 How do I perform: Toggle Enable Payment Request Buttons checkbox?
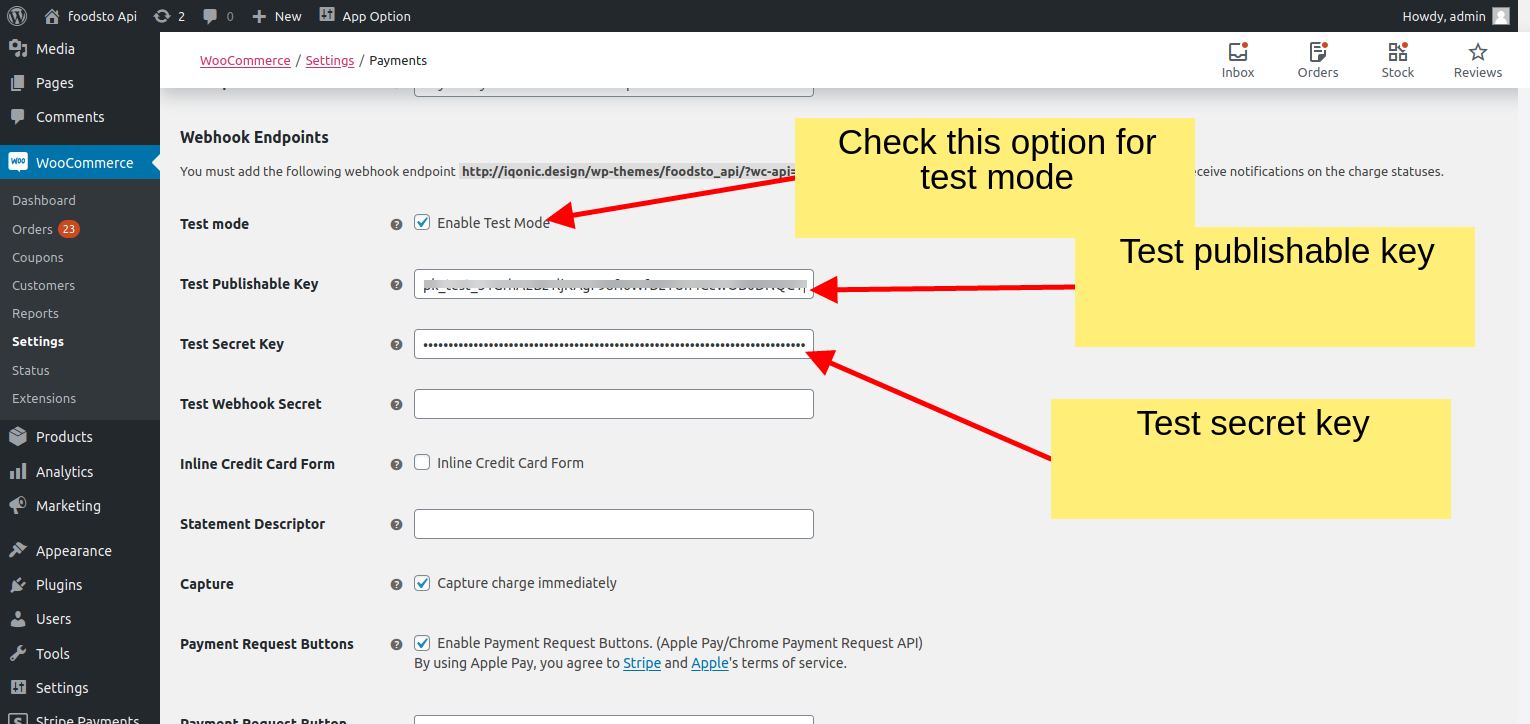[422, 642]
